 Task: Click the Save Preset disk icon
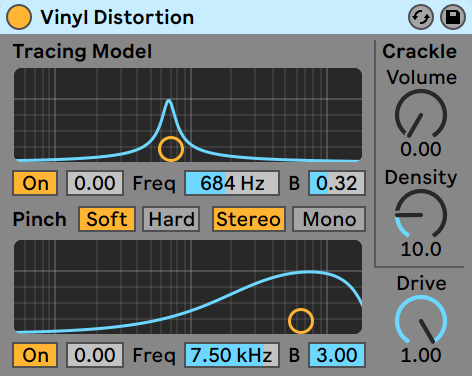coord(453,17)
